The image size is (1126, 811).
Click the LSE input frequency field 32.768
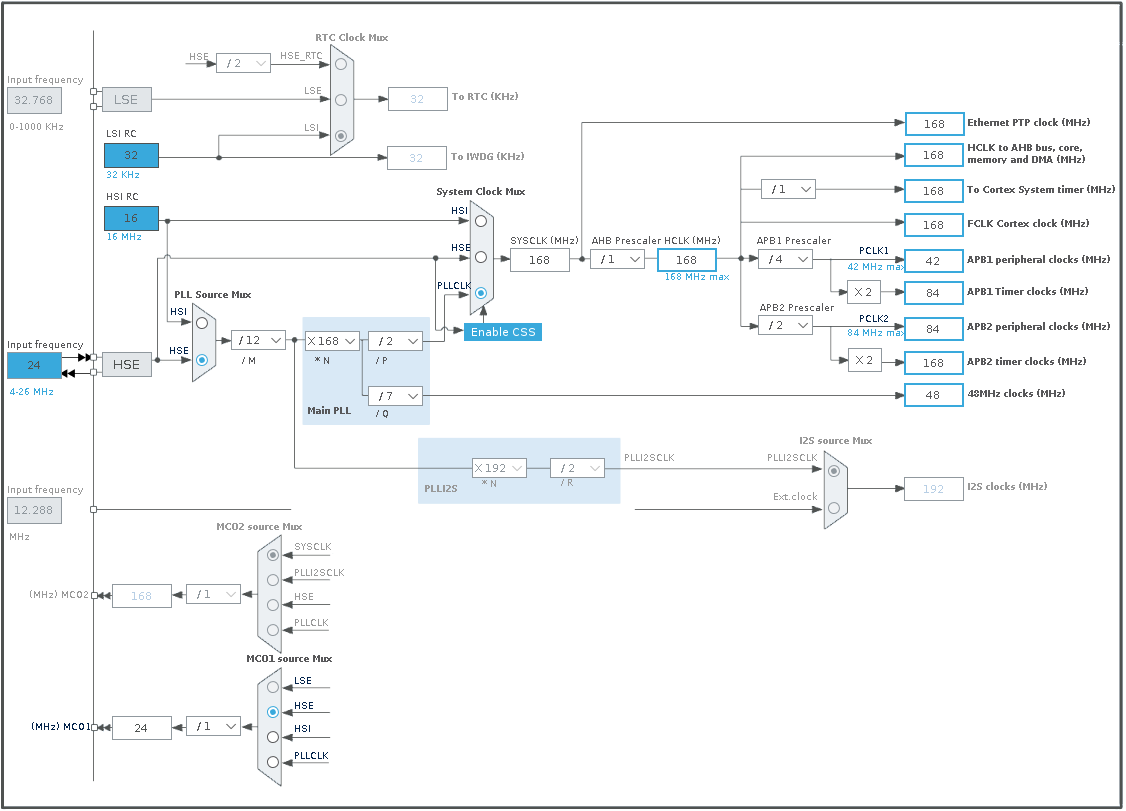[x=34, y=100]
